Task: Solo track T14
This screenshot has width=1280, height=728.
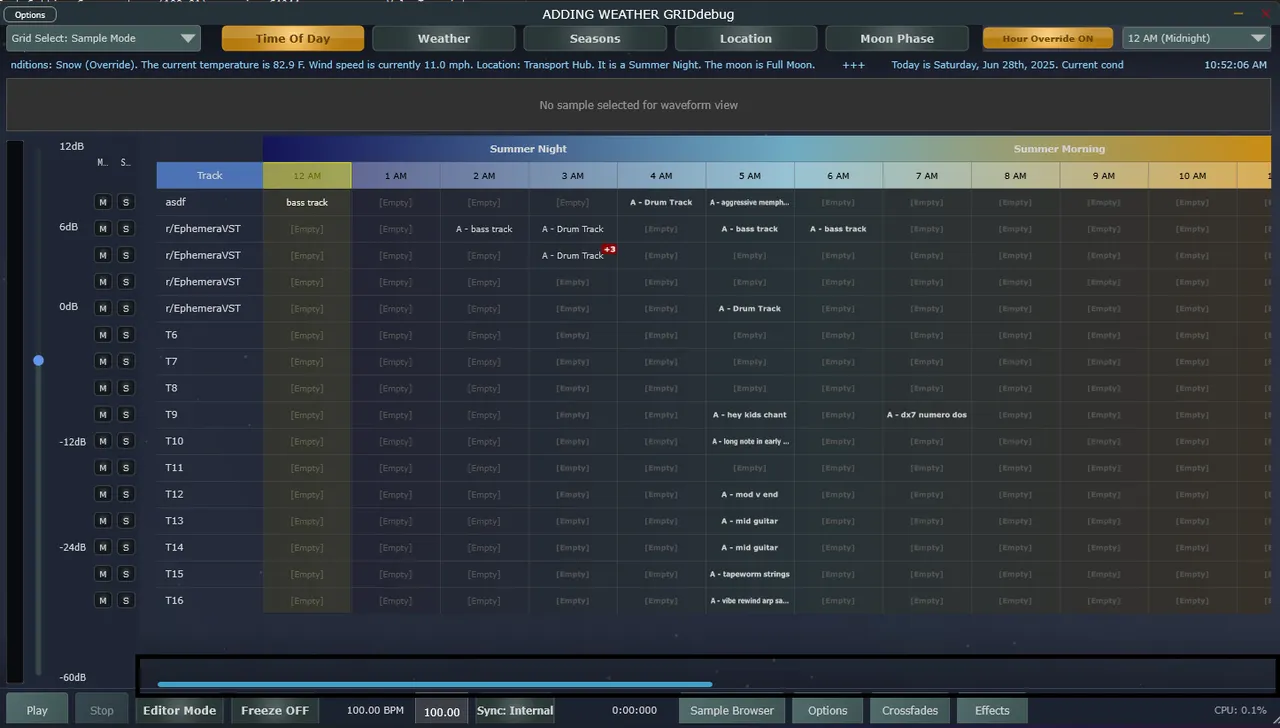Action: click(x=126, y=548)
